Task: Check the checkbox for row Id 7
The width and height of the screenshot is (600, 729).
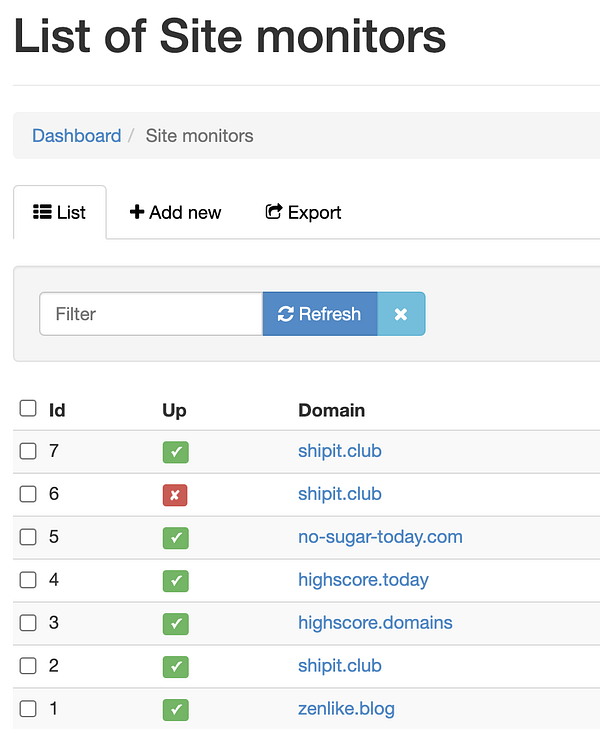Action: pyautogui.click(x=28, y=451)
